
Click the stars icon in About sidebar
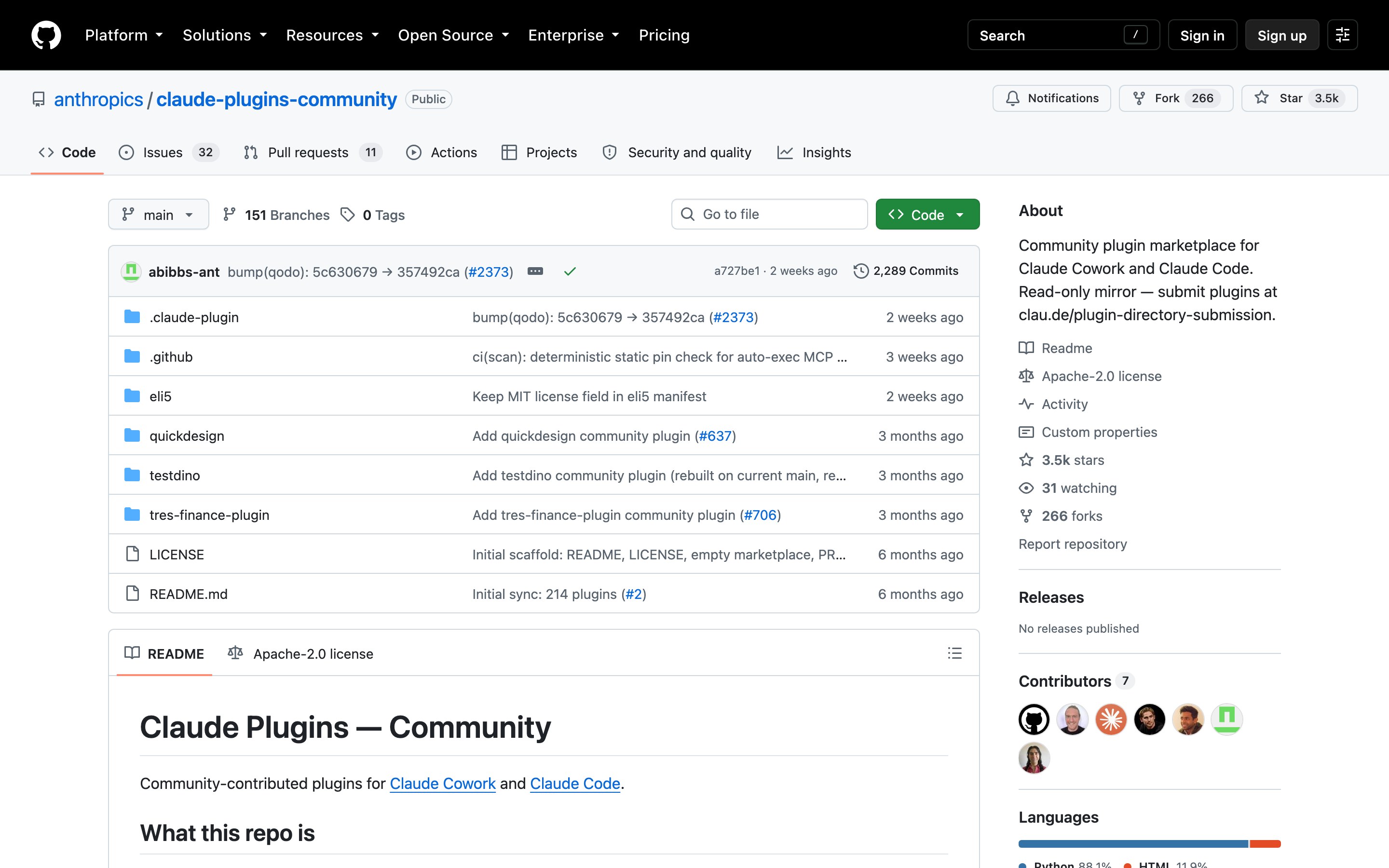[1026, 460]
